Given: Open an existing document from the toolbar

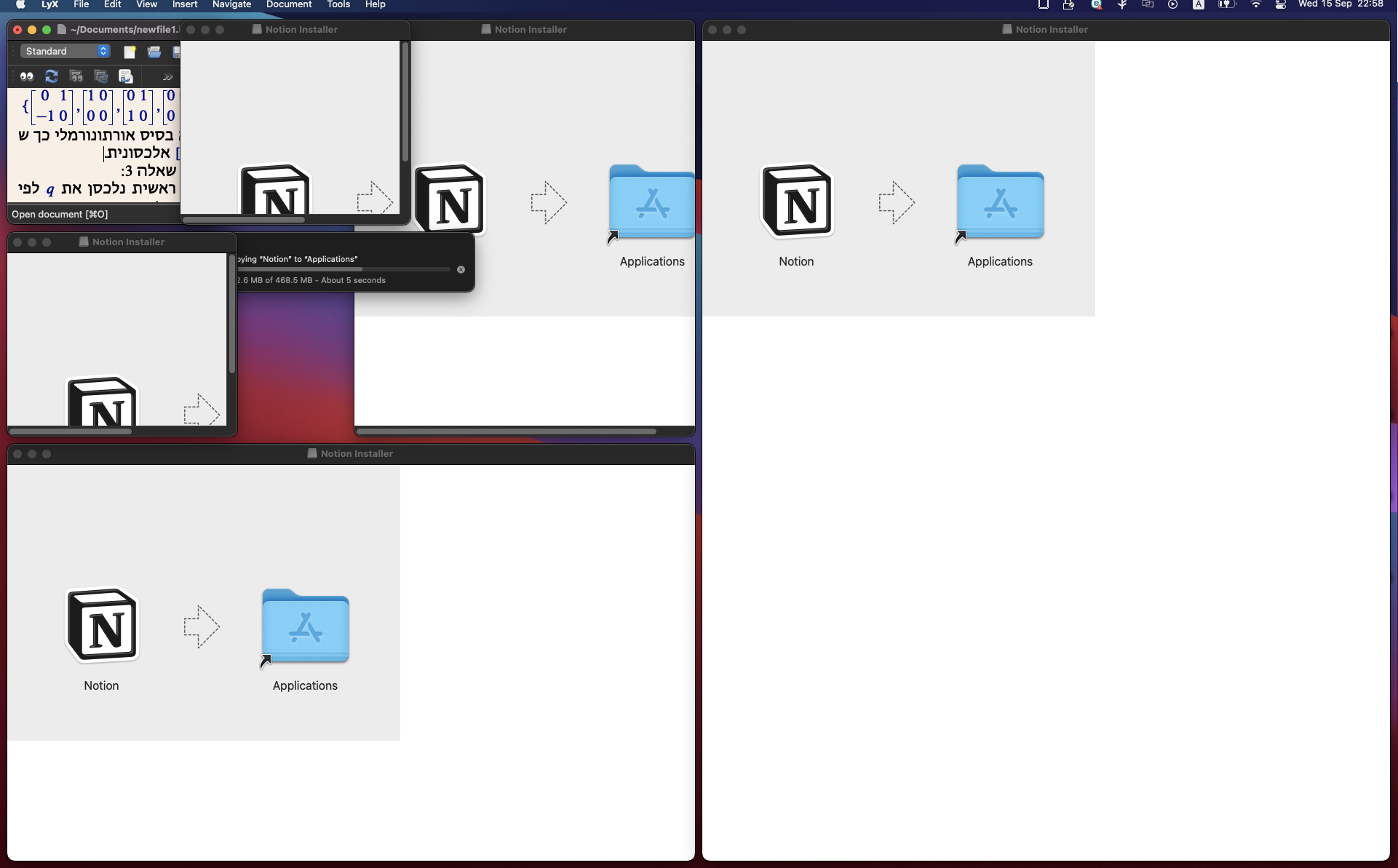Looking at the screenshot, I should click(x=154, y=52).
